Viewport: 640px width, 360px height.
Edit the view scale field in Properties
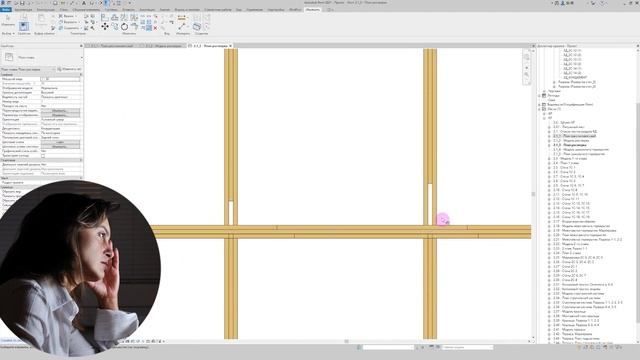(x=60, y=79)
